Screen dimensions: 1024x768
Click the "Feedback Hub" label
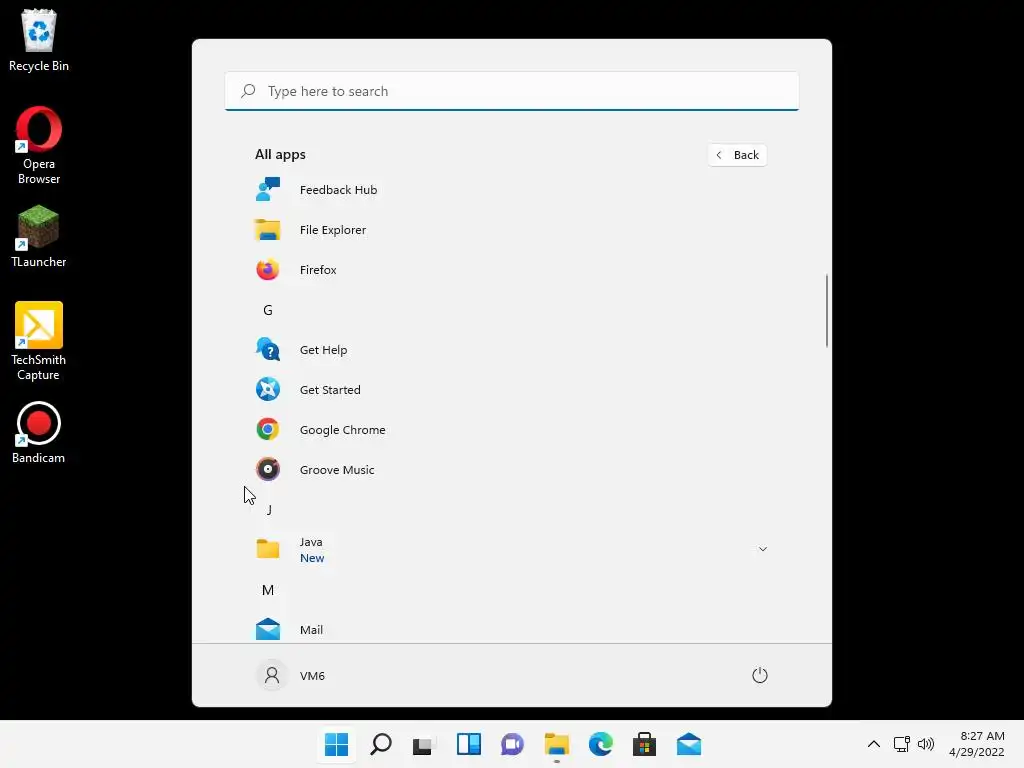pyautogui.click(x=338, y=190)
